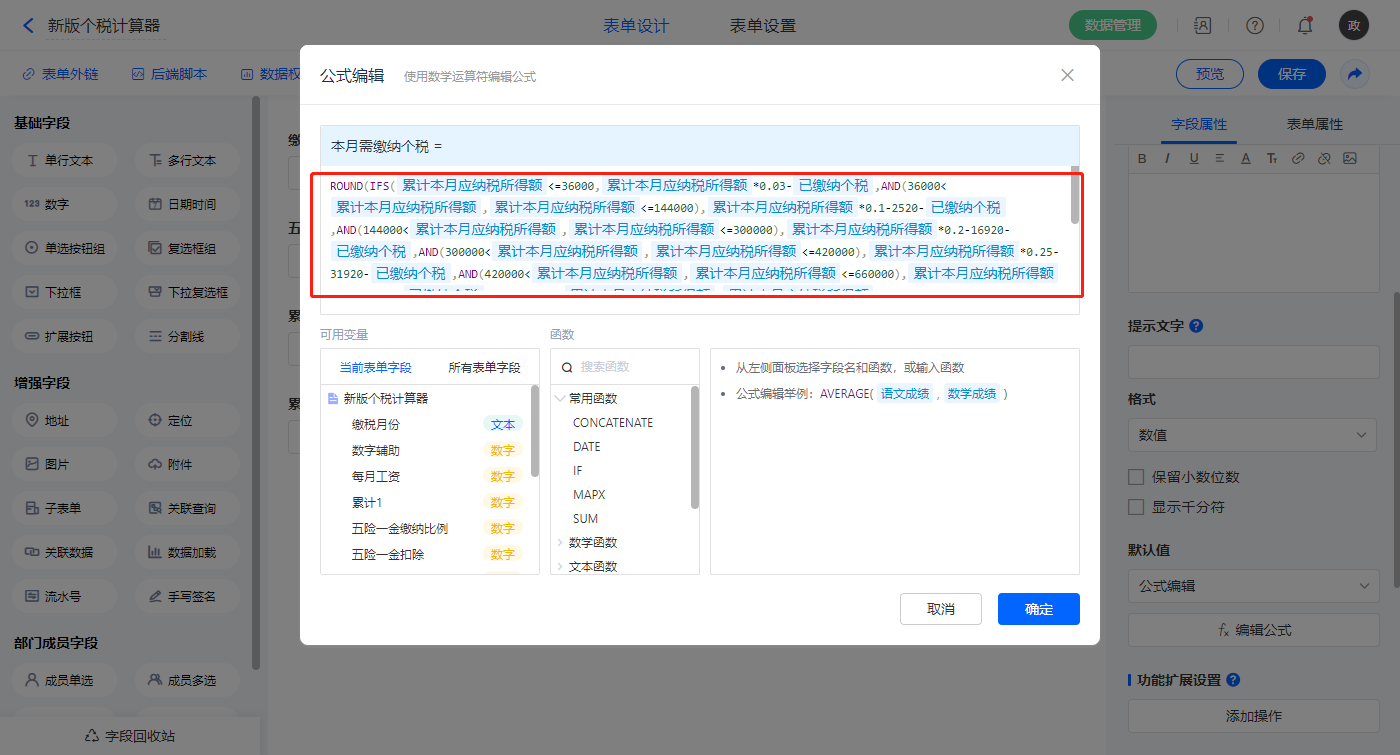Go back using the top-left arrow
The image size is (1400, 755).
tap(28, 26)
